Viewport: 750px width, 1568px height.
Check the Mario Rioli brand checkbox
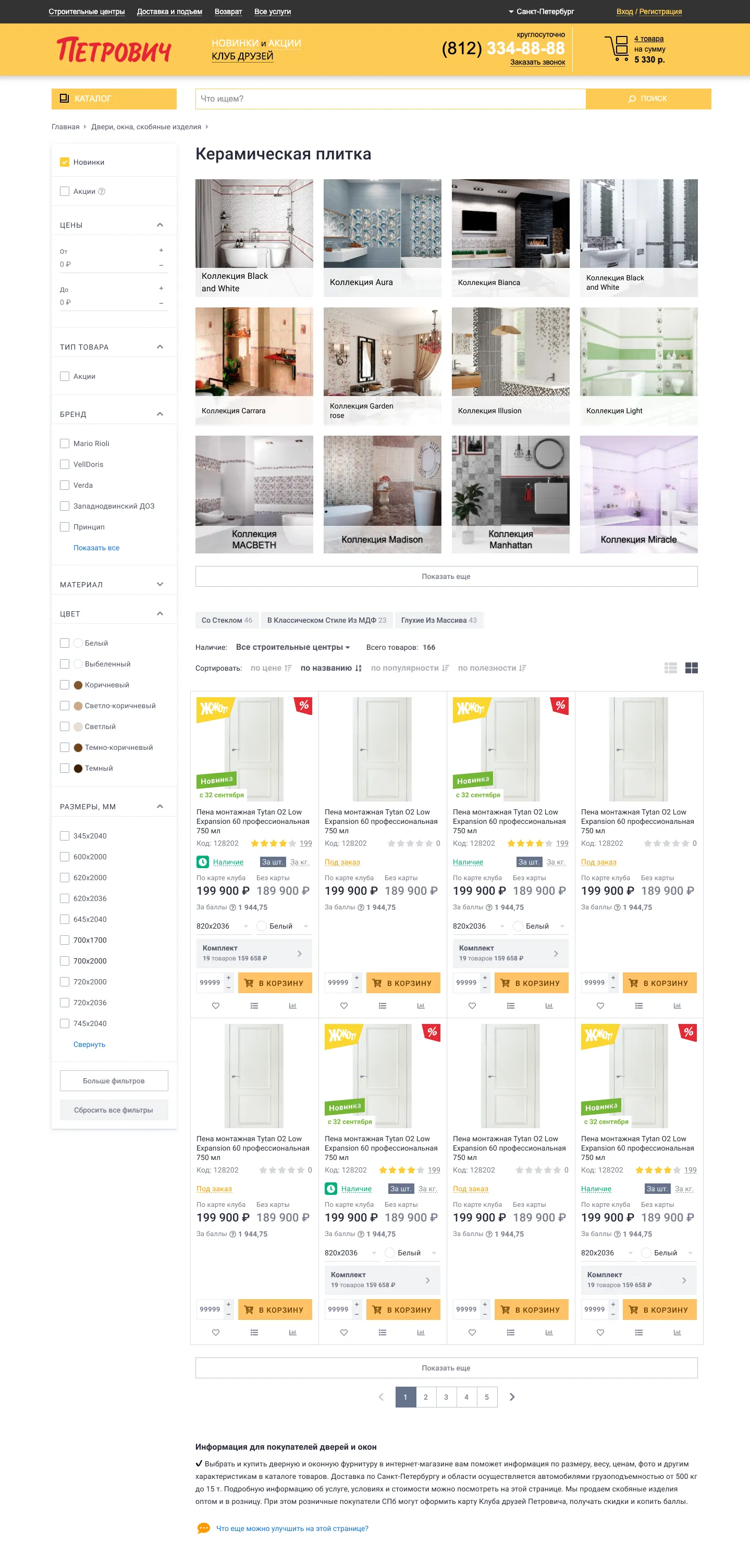65,443
